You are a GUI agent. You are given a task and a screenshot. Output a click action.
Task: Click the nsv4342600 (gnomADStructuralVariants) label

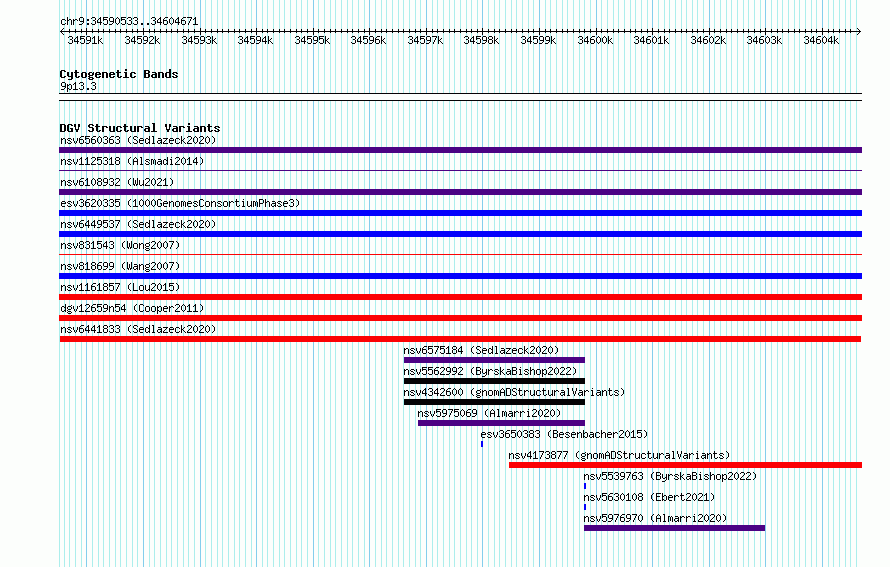point(514,392)
